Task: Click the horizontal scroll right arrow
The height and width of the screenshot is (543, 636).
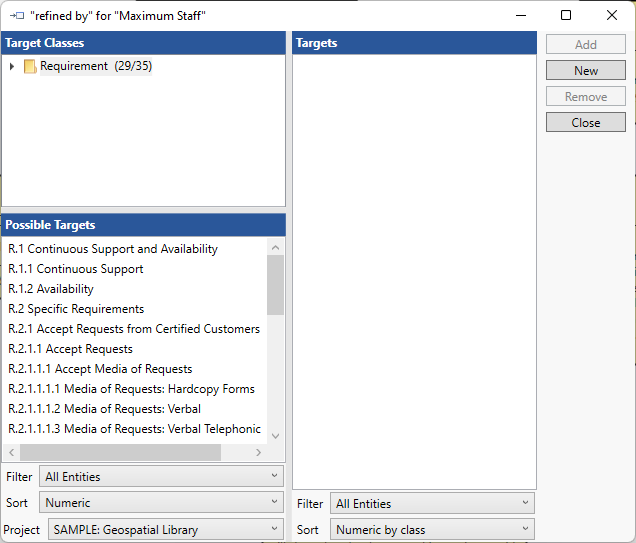Action: [x=260, y=453]
